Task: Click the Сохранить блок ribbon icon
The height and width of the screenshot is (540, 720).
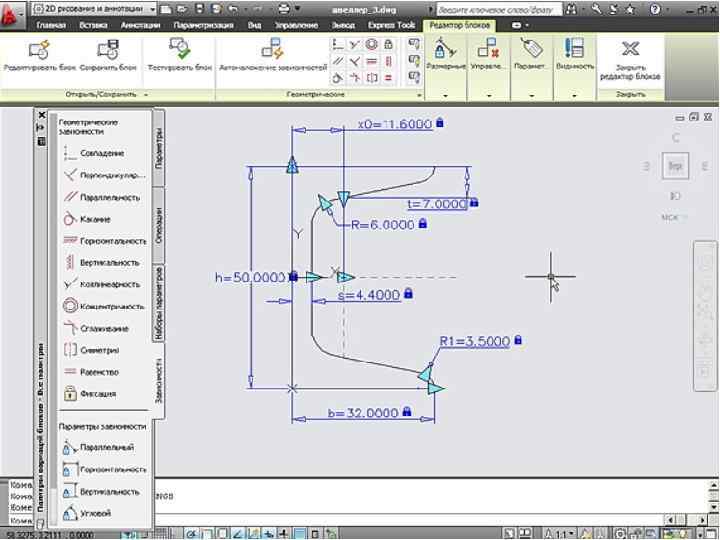Action: (108, 50)
